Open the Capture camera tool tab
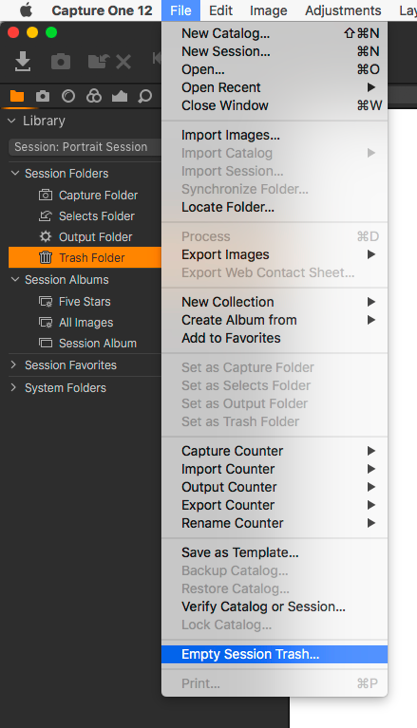Screen dimensions: 417x728 point(43,96)
